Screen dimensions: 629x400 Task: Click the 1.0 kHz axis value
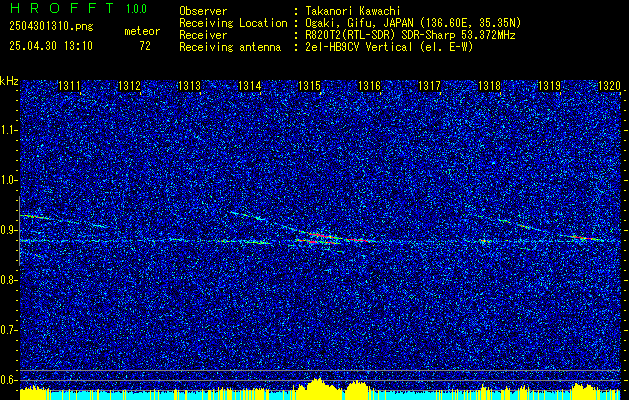click(x=8, y=180)
